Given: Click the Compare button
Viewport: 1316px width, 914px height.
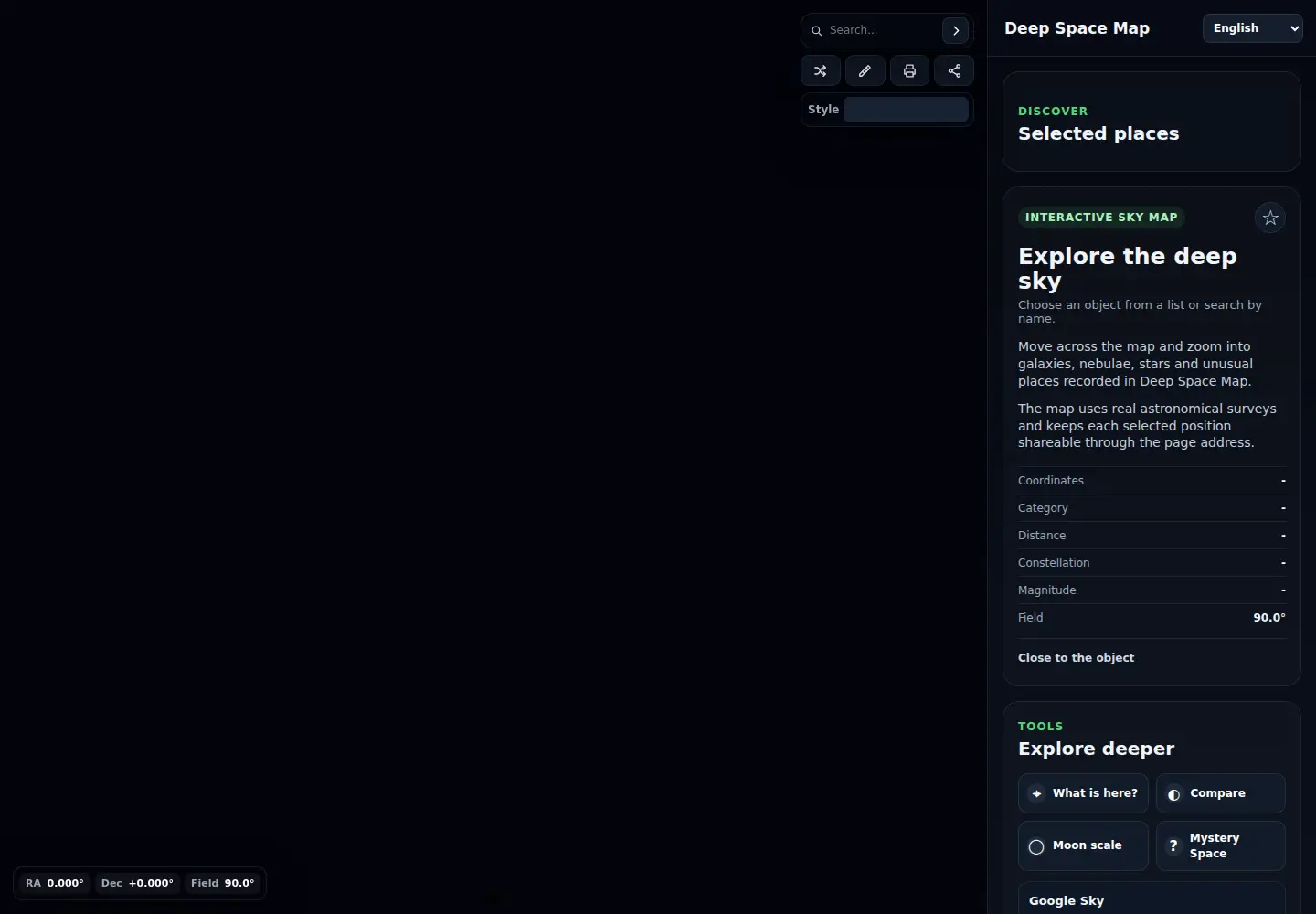Looking at the screenshot, I should tap(1220, 793).
